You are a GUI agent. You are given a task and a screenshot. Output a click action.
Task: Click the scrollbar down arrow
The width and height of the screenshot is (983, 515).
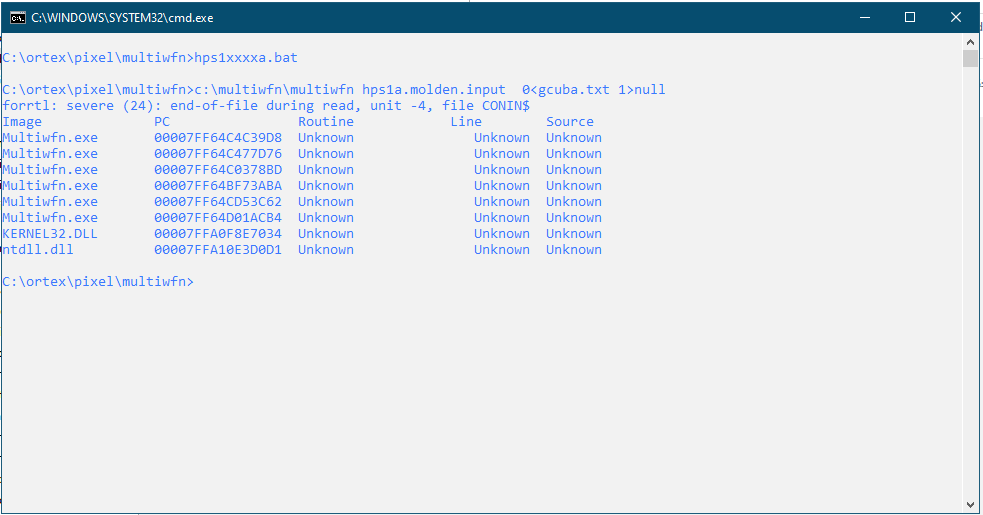[970, 505]
